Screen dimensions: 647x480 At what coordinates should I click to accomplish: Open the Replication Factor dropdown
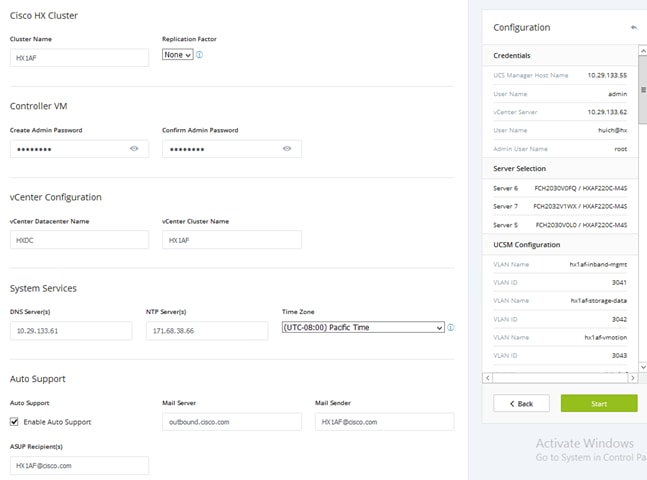(177, 54)
